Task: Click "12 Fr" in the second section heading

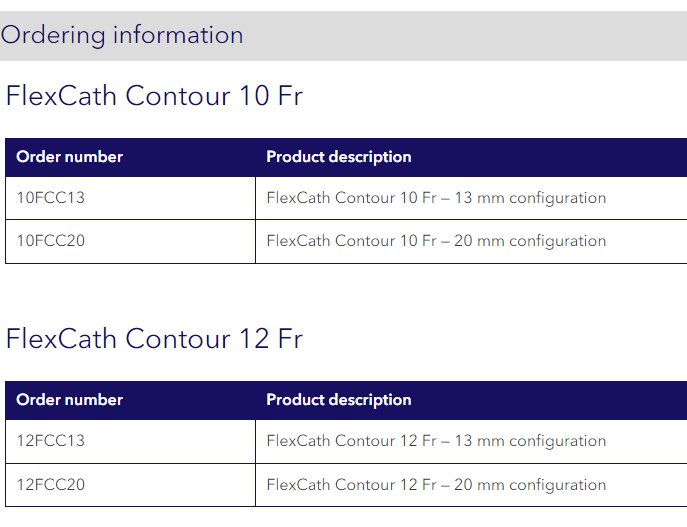Action: 270,339
